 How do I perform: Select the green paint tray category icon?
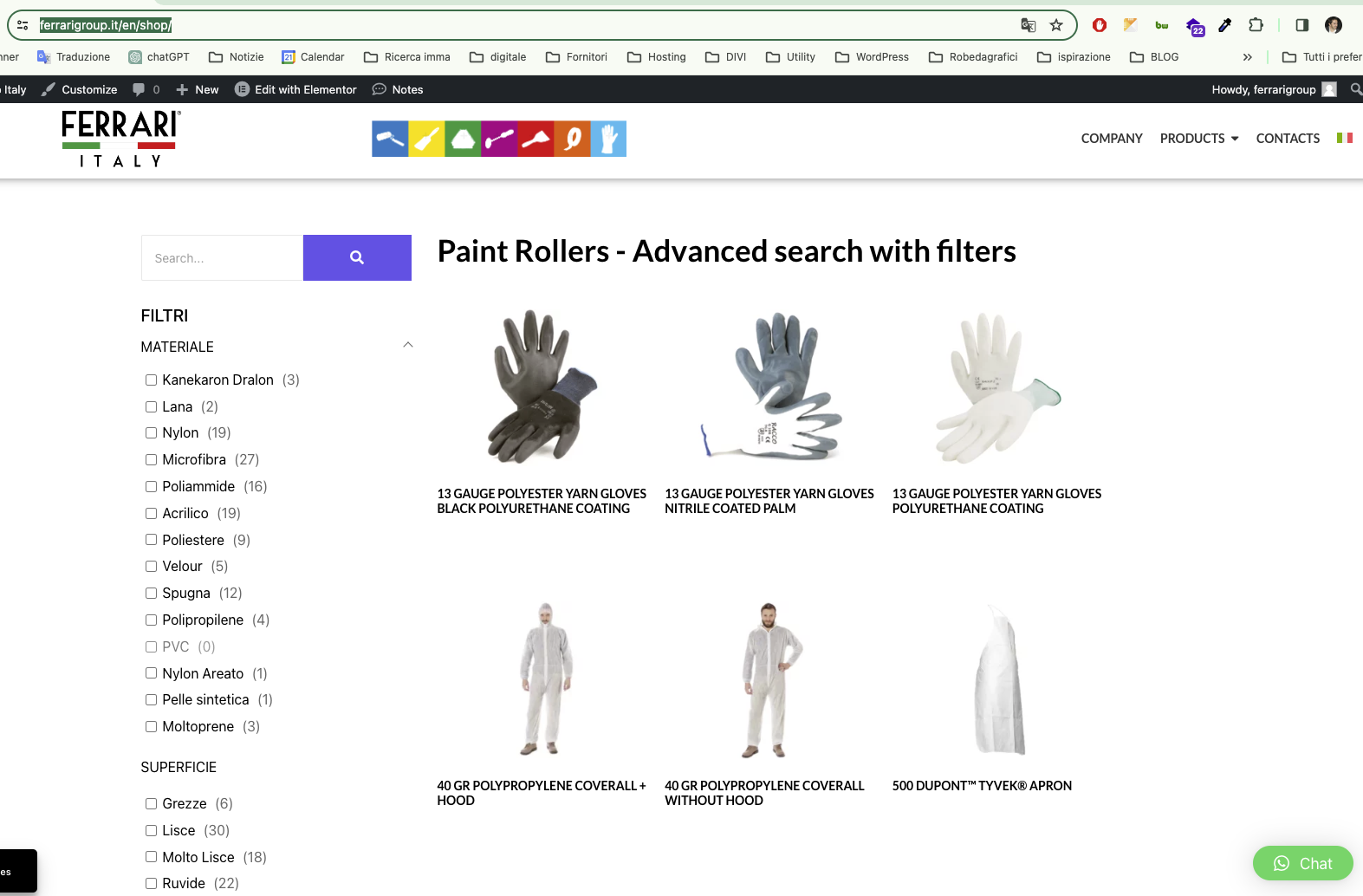[463, 139]
